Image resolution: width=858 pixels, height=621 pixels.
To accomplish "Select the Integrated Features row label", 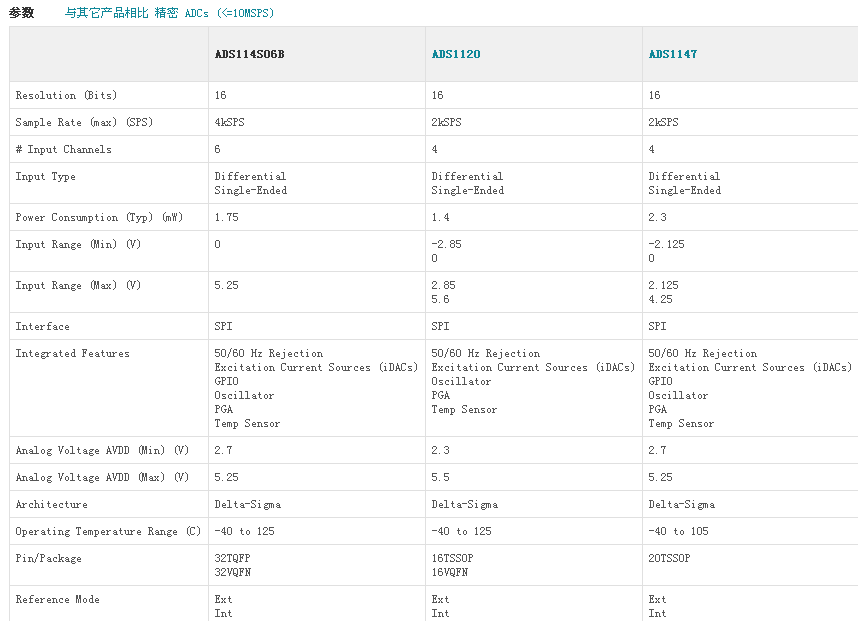I will coord(72,353).
